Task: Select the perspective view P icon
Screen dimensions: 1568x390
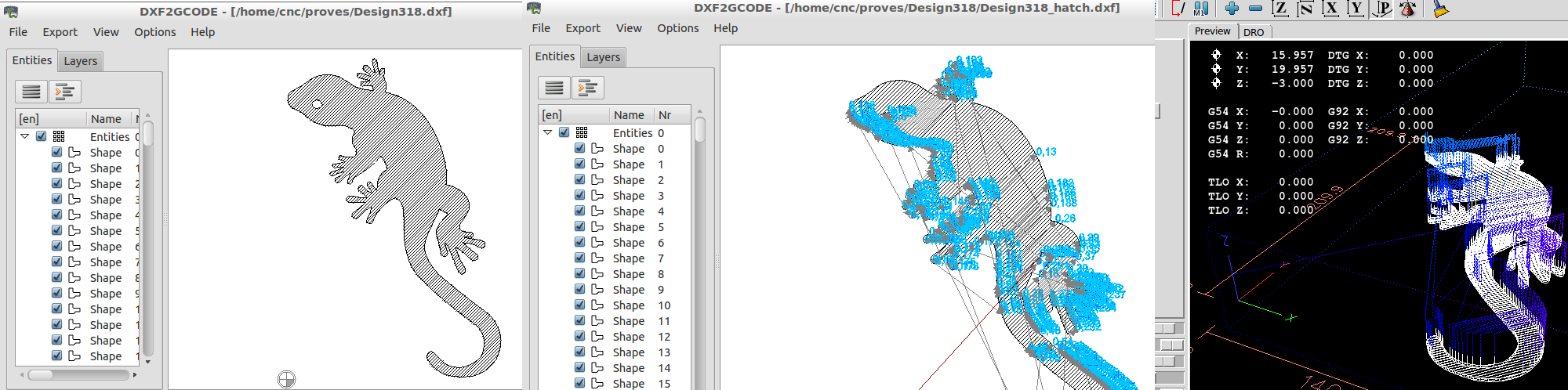Action: [1383, 9]
